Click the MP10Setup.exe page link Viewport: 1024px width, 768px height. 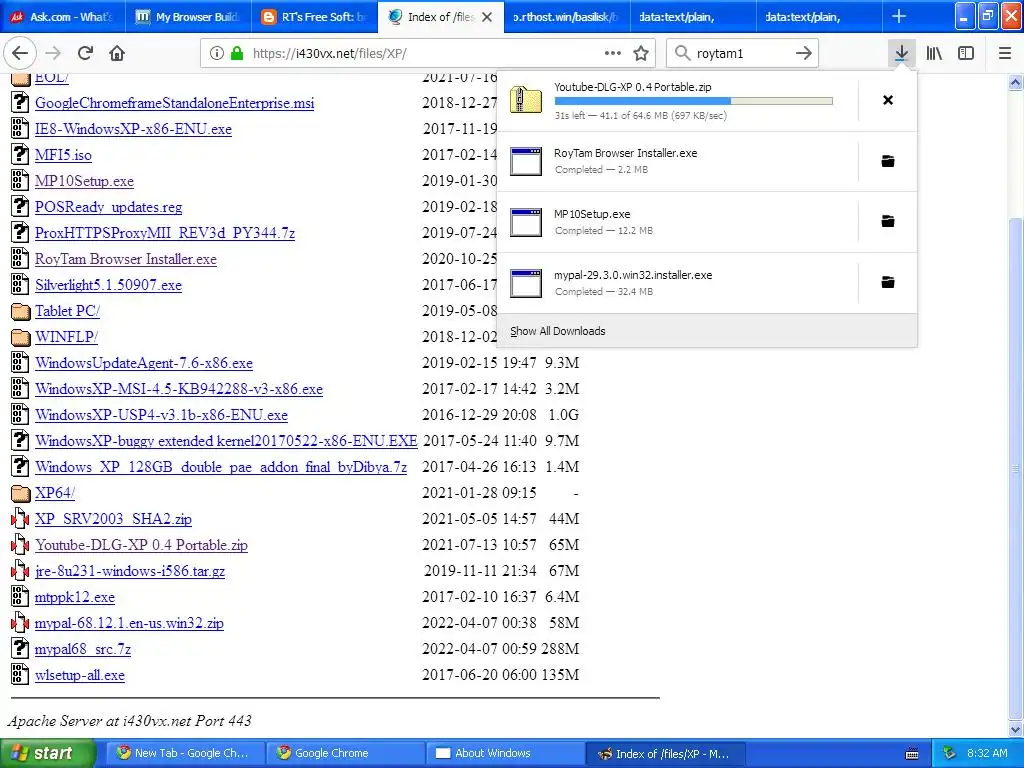pos(84,181)
